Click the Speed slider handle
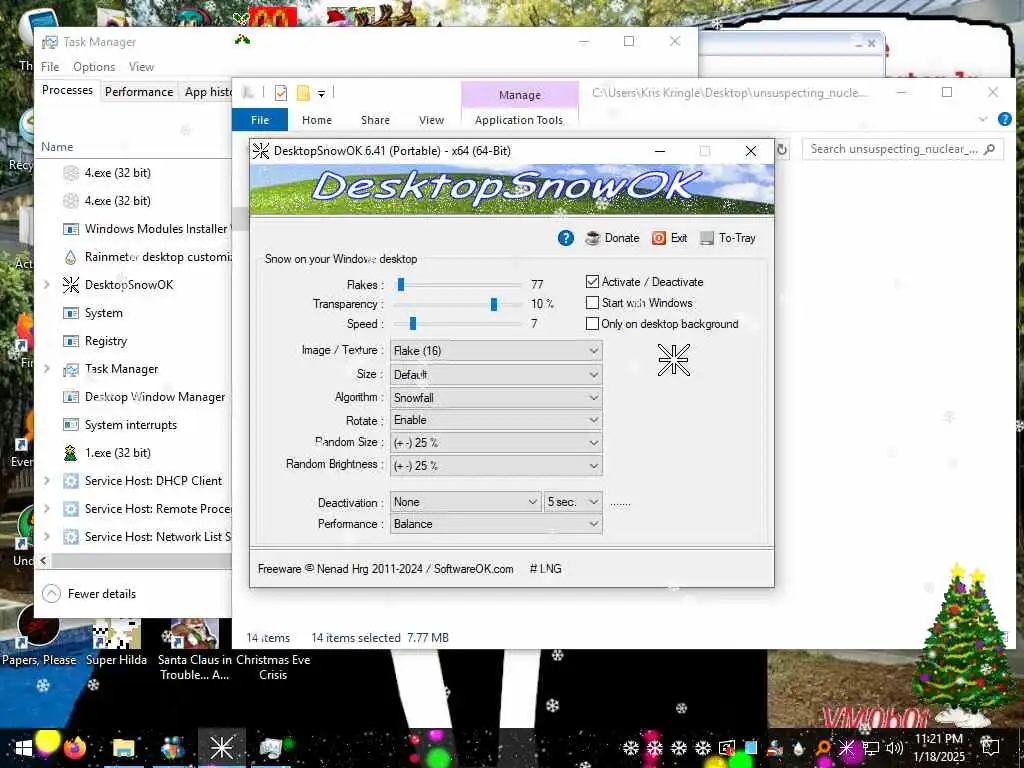 coord(413,323)
